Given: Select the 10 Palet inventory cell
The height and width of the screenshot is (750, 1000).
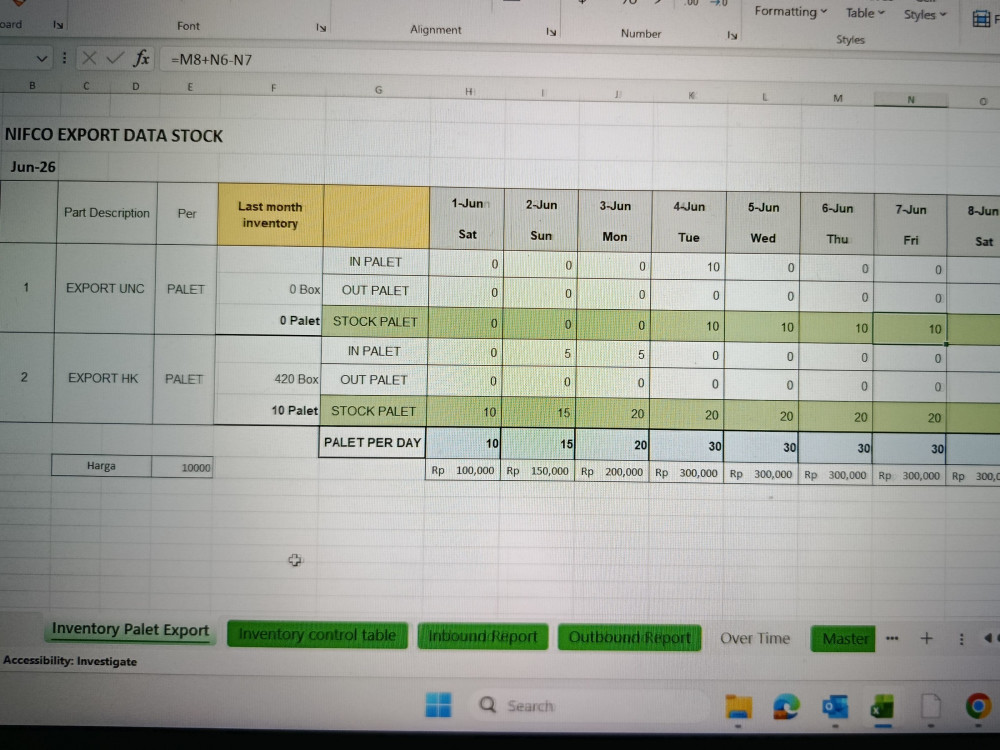Looking at the screenshot, I should 267,410.
